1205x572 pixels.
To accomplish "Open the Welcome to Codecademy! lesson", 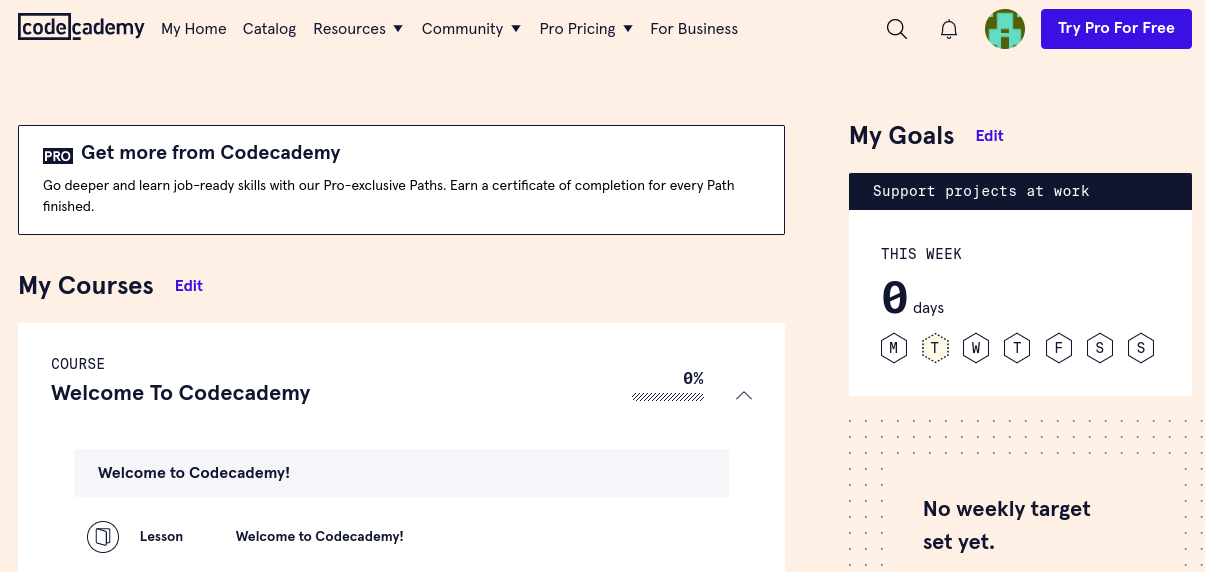I will tap(319, 537).
